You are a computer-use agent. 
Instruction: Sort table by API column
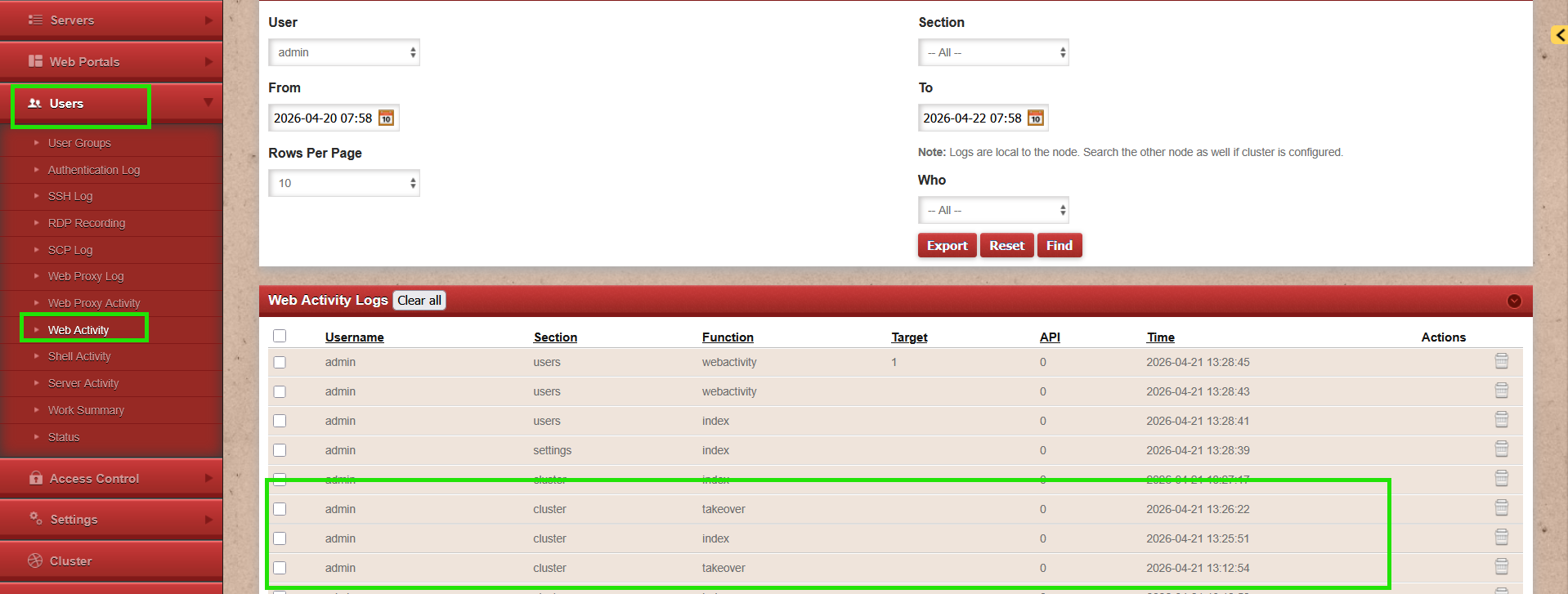click(1050, 337)
